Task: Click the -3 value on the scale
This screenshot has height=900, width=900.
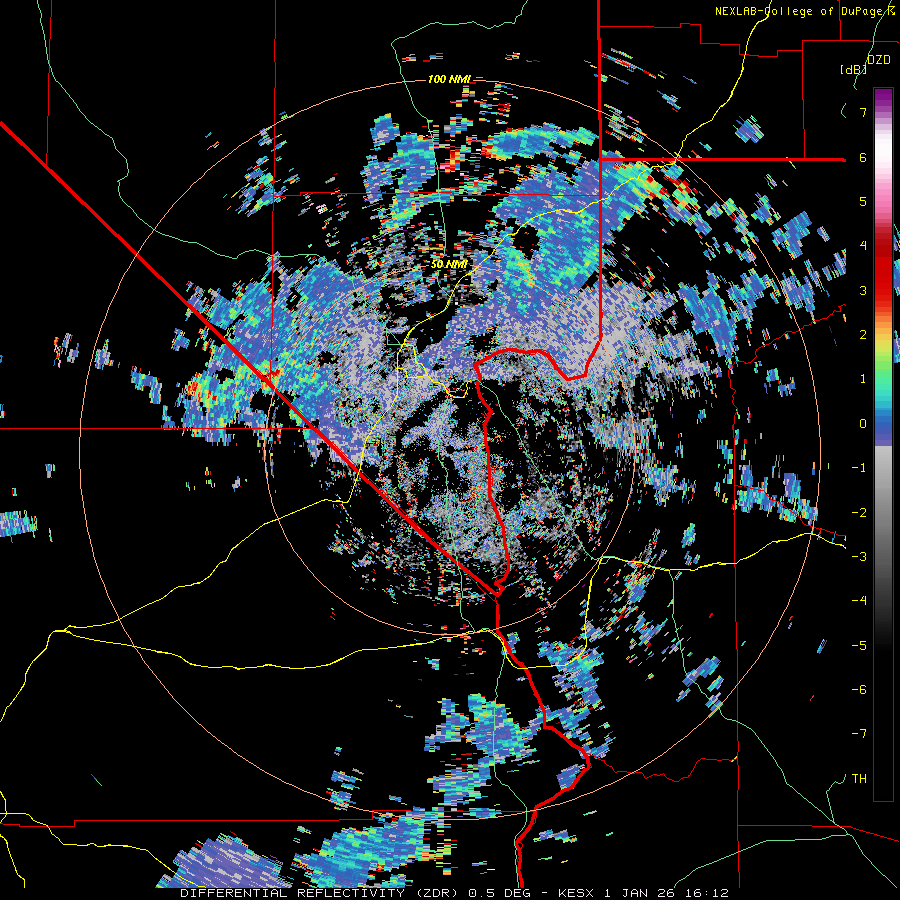Action: (859, 557)
